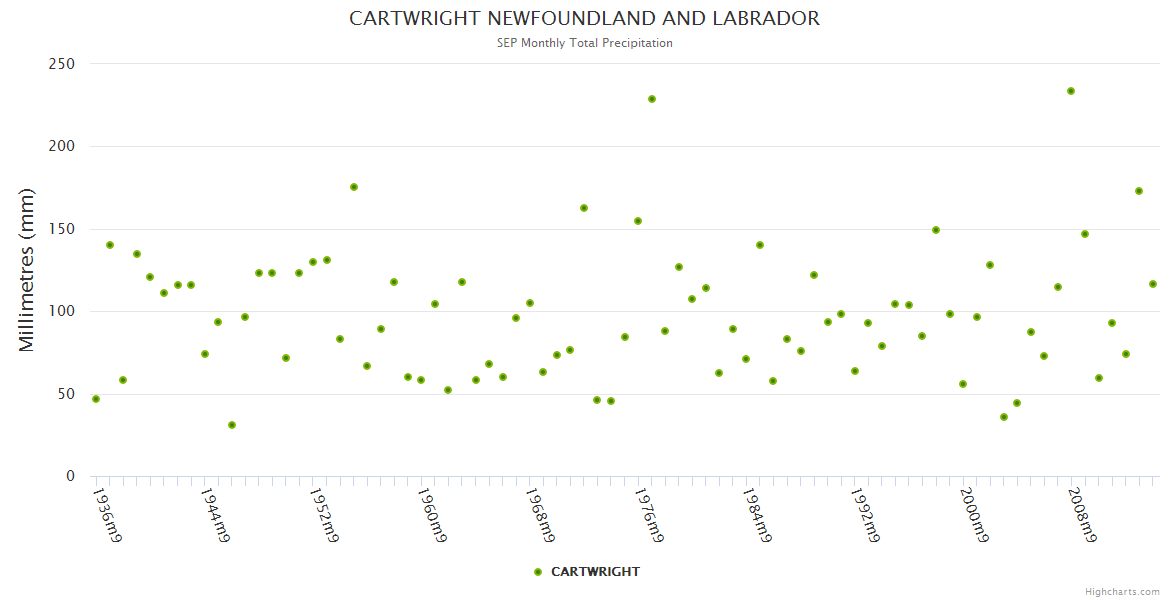Select the 175 mm data point
This screenshot has width=1170, height=600.
[x=354, y=187]
